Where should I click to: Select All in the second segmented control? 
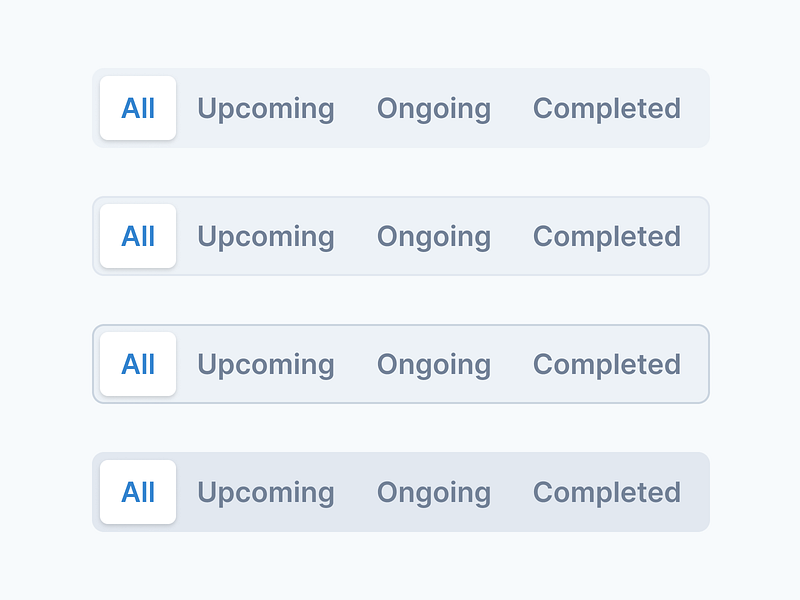pos(138,236)
